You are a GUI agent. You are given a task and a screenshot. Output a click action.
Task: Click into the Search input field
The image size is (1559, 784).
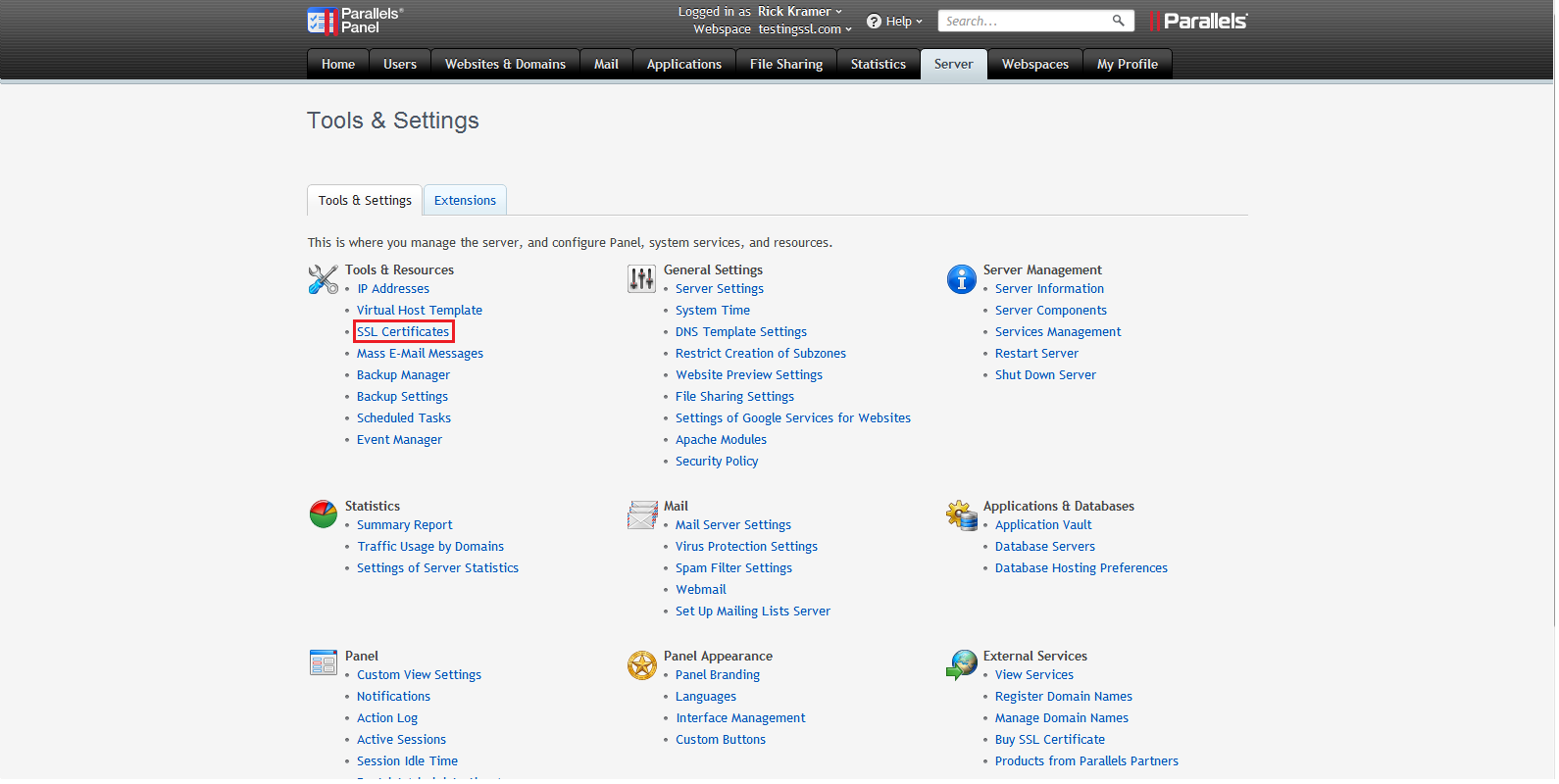click(1025, 22)
